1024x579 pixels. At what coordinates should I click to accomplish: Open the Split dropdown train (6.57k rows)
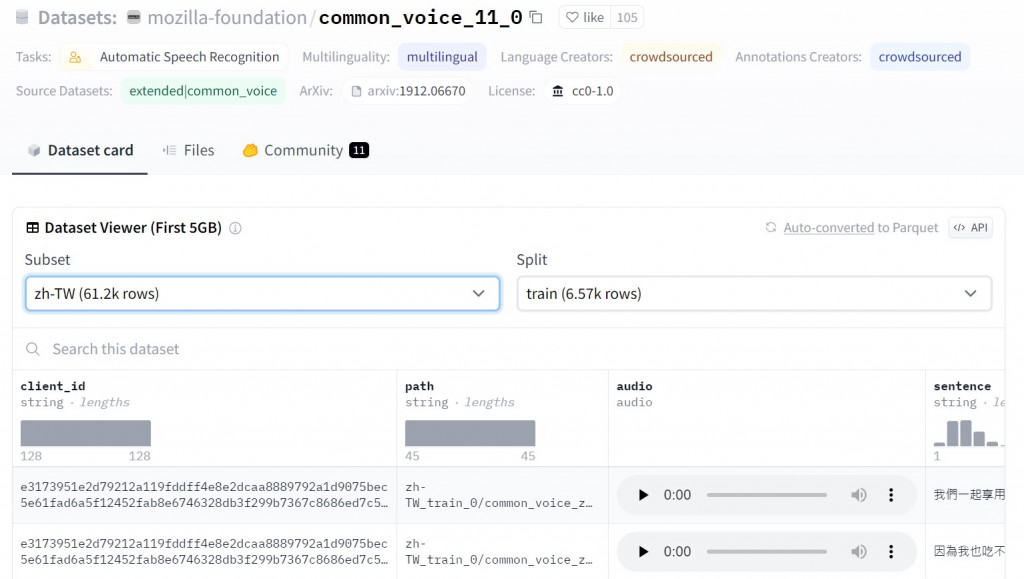click(x=754, y=294)
